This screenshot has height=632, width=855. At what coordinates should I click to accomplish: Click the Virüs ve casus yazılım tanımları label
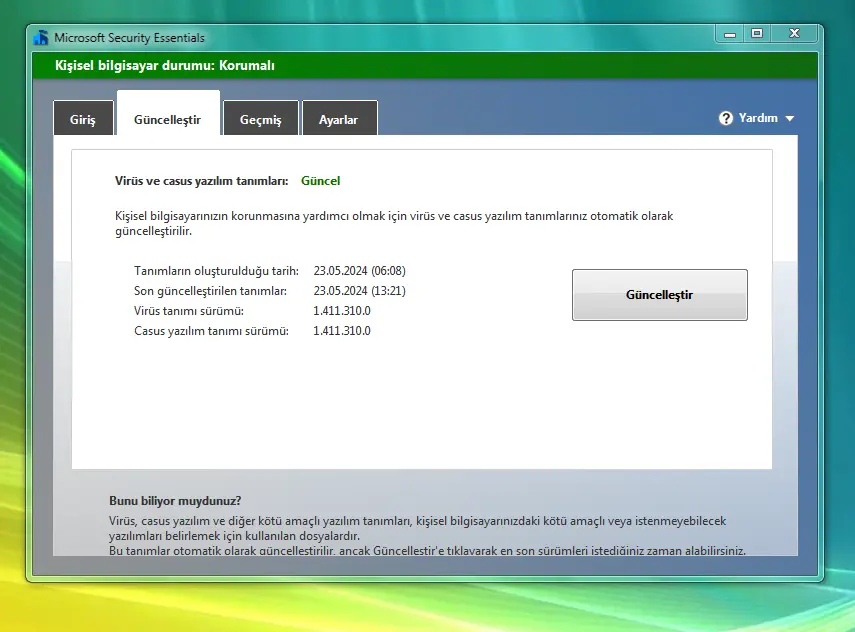click(x=202, y=181)
